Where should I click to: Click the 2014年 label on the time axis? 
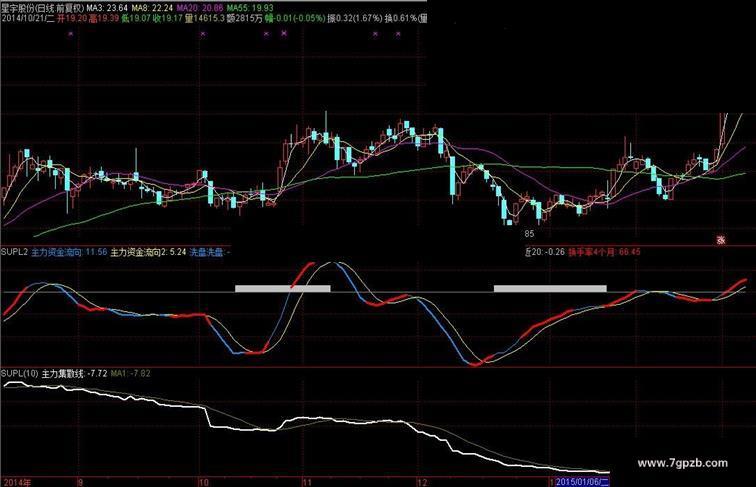[16, 482]
